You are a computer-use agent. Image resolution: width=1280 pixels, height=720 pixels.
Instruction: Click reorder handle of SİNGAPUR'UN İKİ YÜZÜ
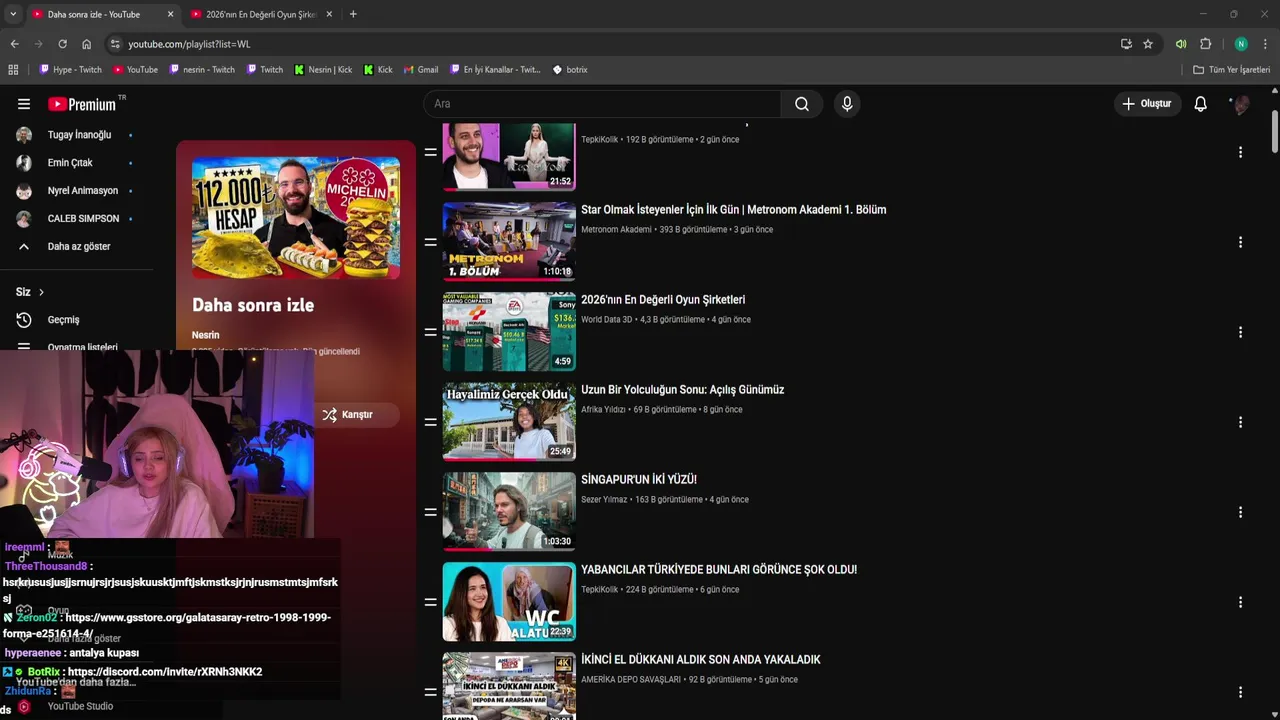click(430, 512)
